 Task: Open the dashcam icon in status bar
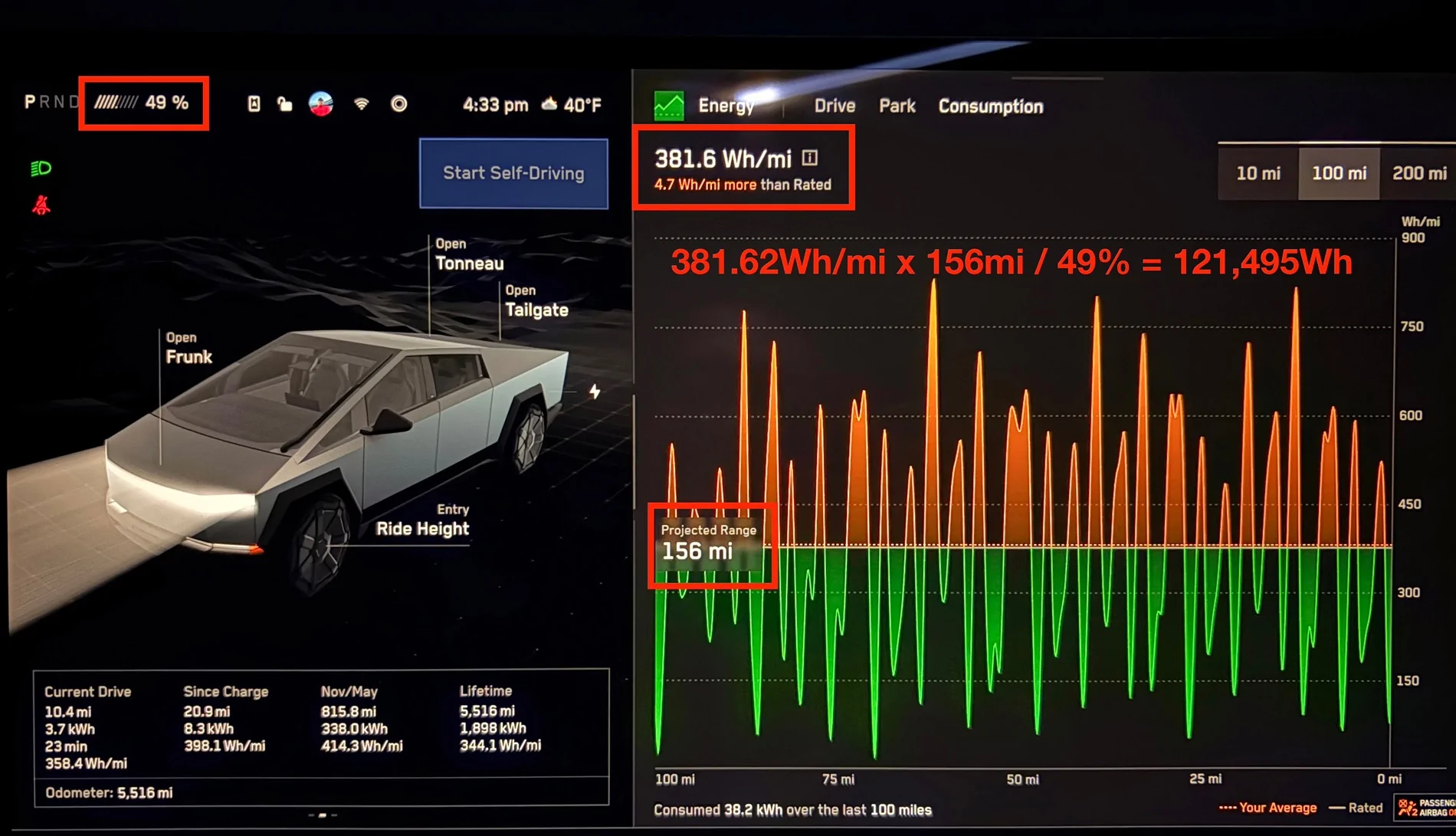click(x=254, y=104)
